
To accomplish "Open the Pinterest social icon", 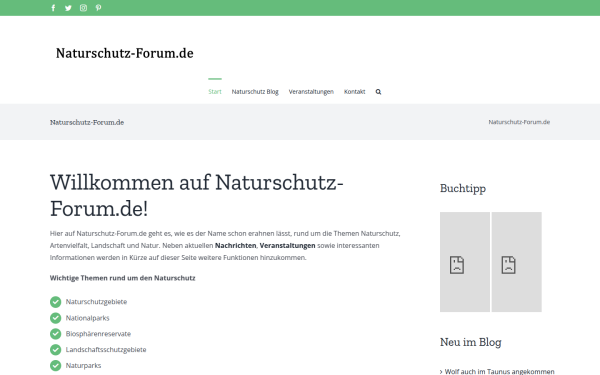I will [x=98, y=8].
